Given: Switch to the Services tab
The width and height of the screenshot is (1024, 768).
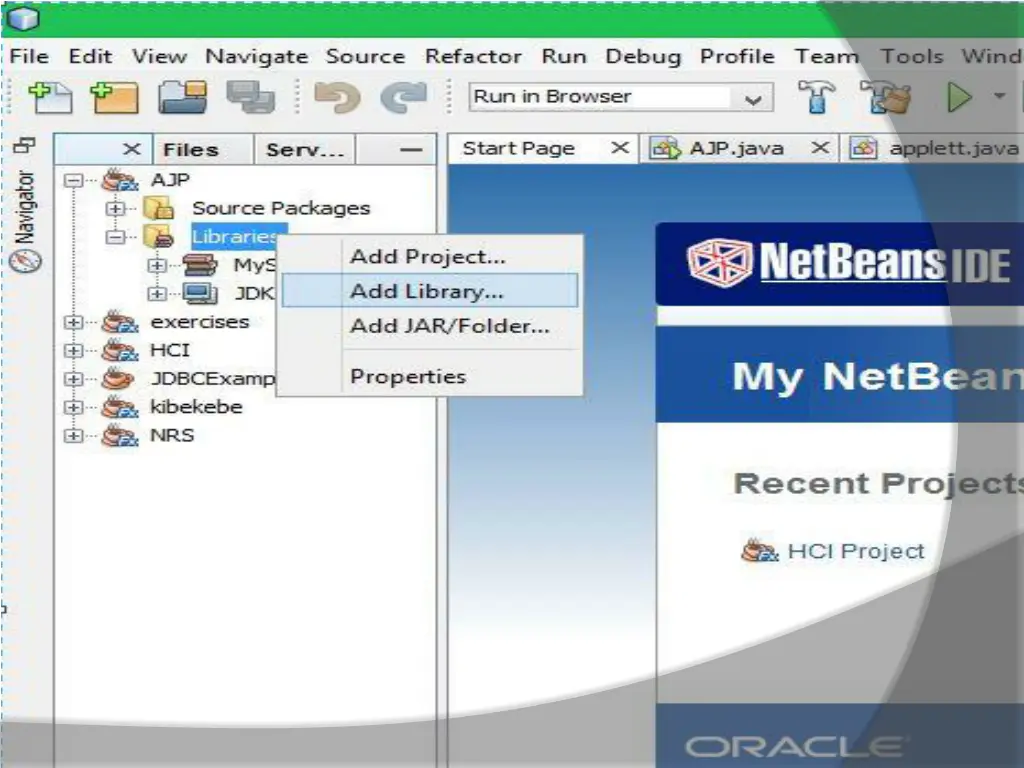Looking at the screenshot, I should (x=304, y=150).
